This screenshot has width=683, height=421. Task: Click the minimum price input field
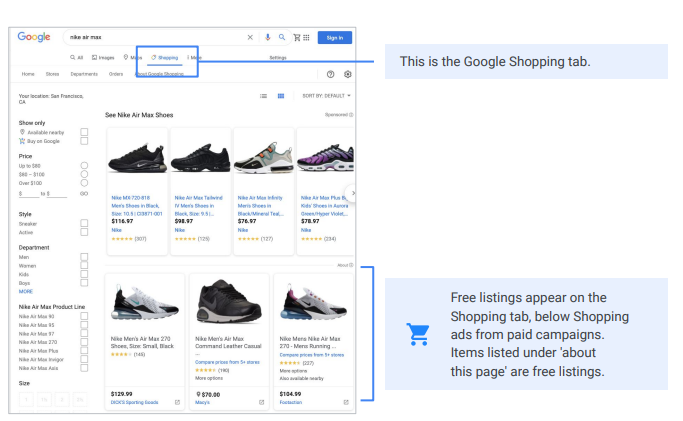(x=30, y=194)
